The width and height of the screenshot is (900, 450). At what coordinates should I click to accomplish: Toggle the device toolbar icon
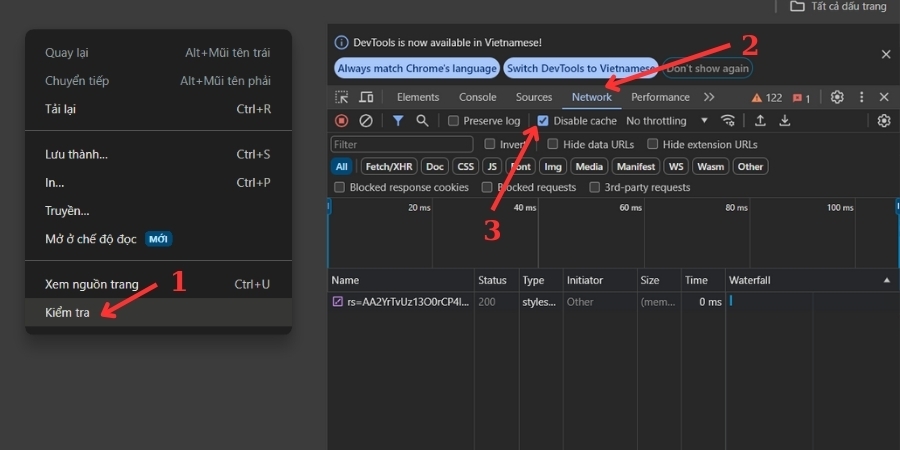[x=366, y=97]
